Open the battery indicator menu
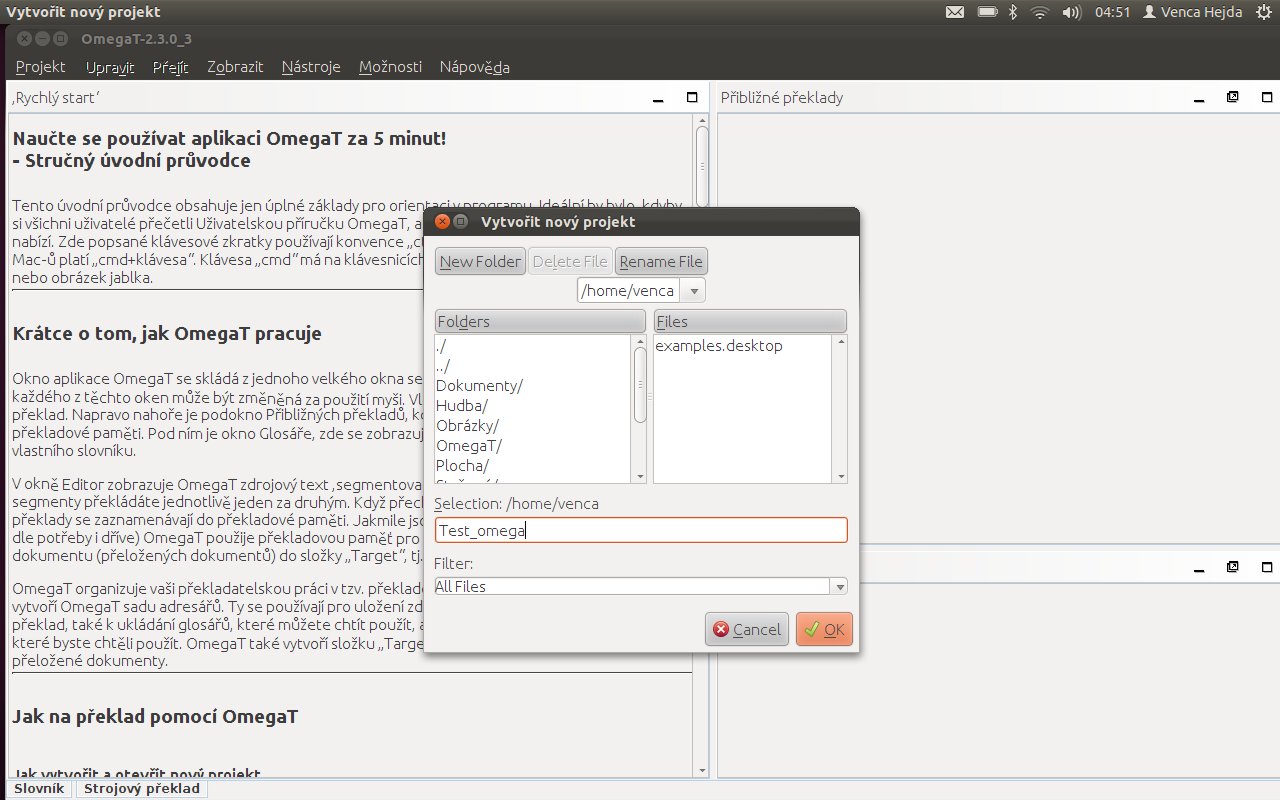 pos(987,12)
